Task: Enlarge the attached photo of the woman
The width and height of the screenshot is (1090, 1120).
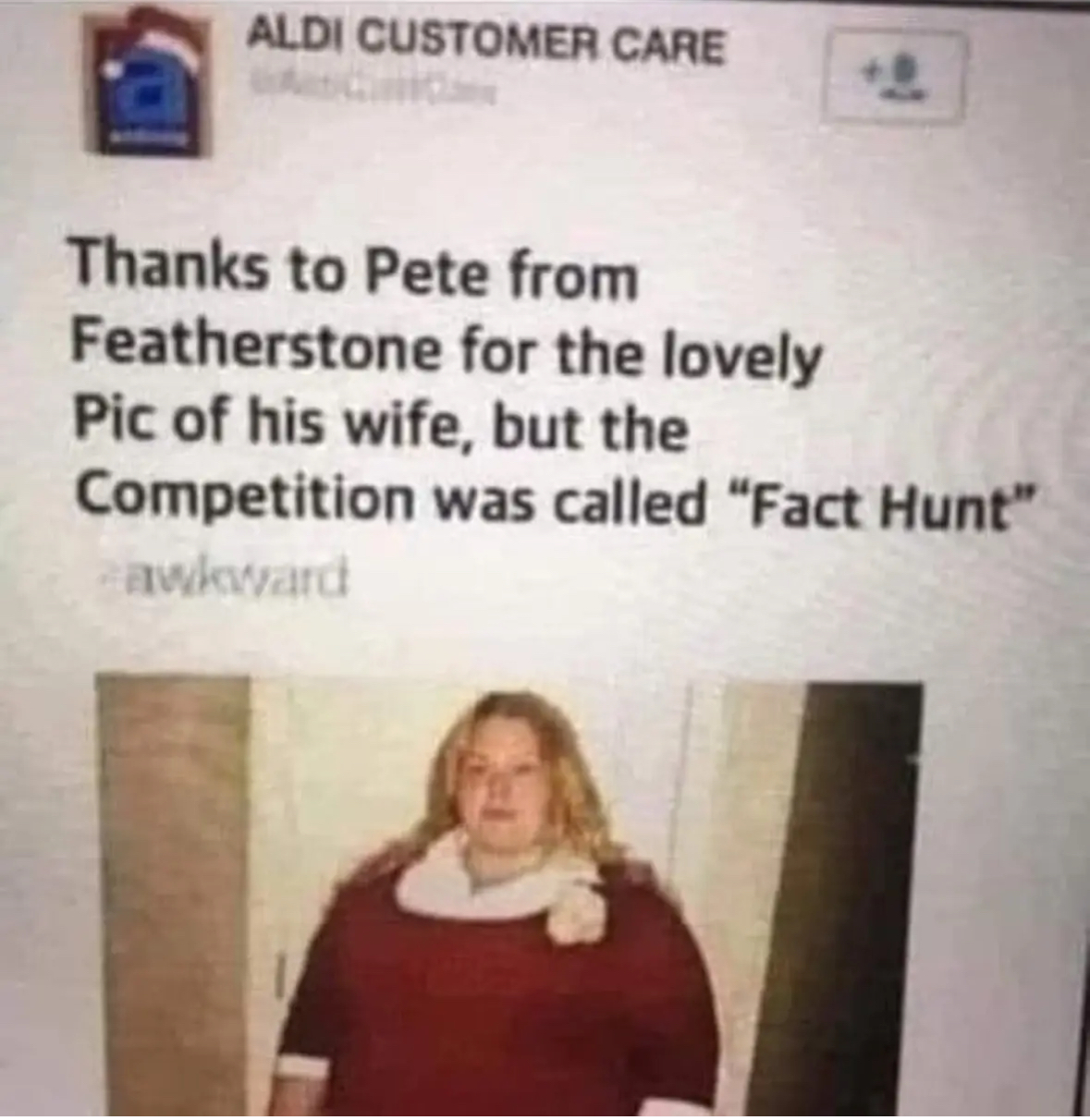Action: [x=508, y=896]
